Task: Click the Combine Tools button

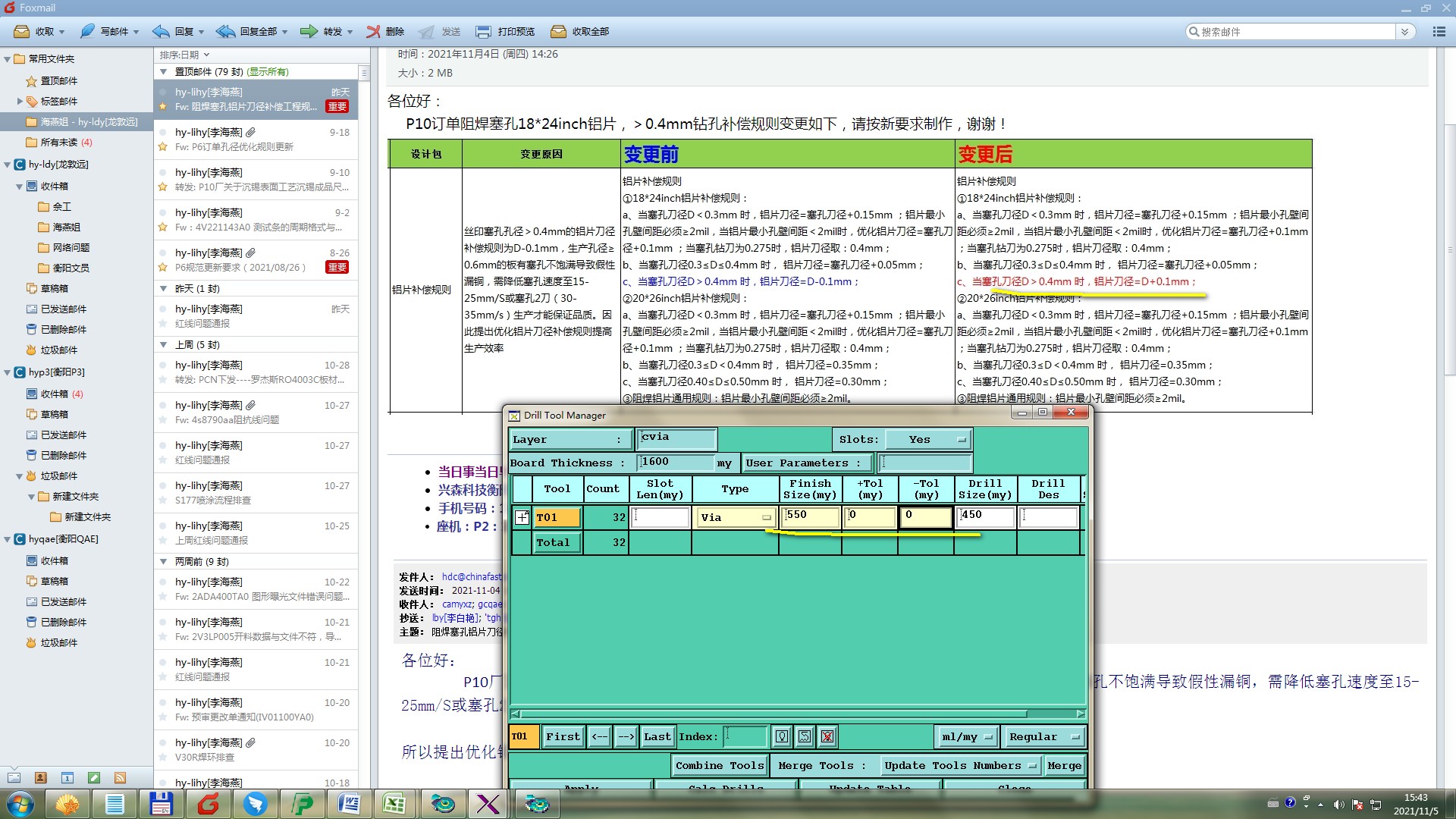Action: click(x=720, y=765)
